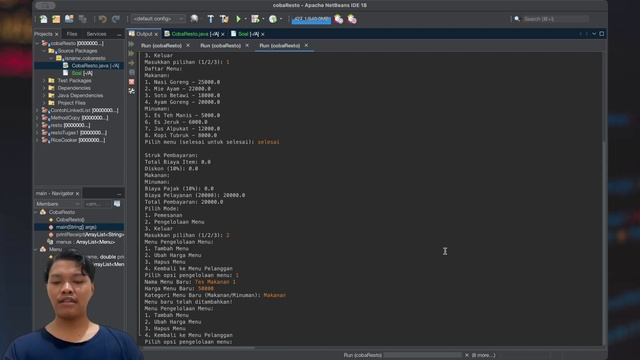Click the output Settings sparkle icon
640x360 pixels.
(x=131, y=91)
